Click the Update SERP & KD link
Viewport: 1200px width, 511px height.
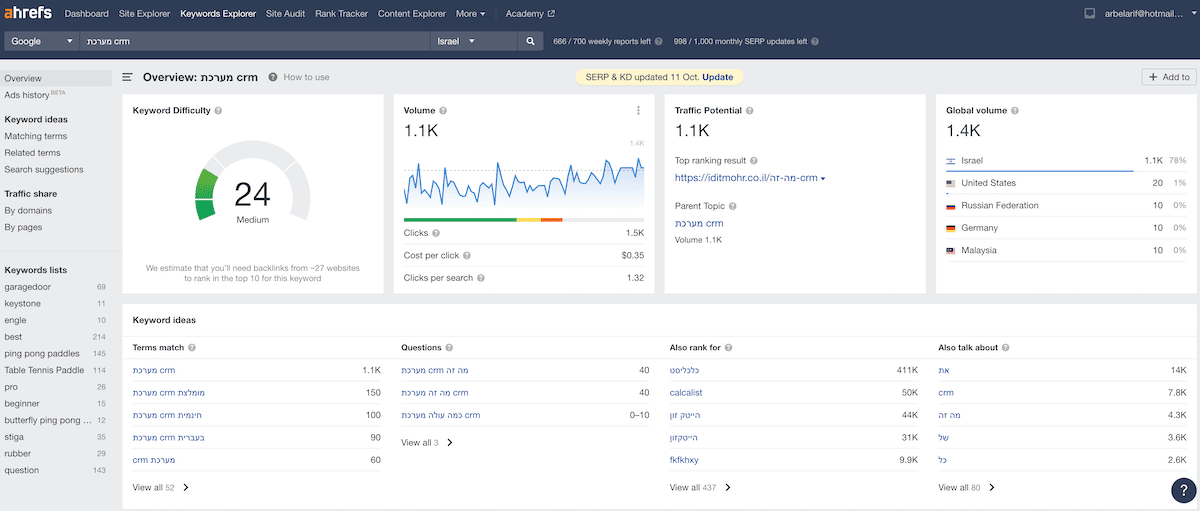click(717, 77)
